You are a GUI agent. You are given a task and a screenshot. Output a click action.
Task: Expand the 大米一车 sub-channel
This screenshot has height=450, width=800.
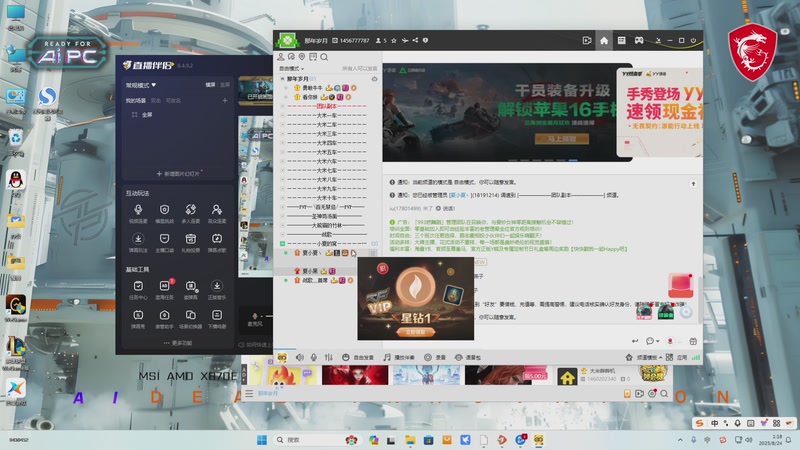tap(283, 115)
